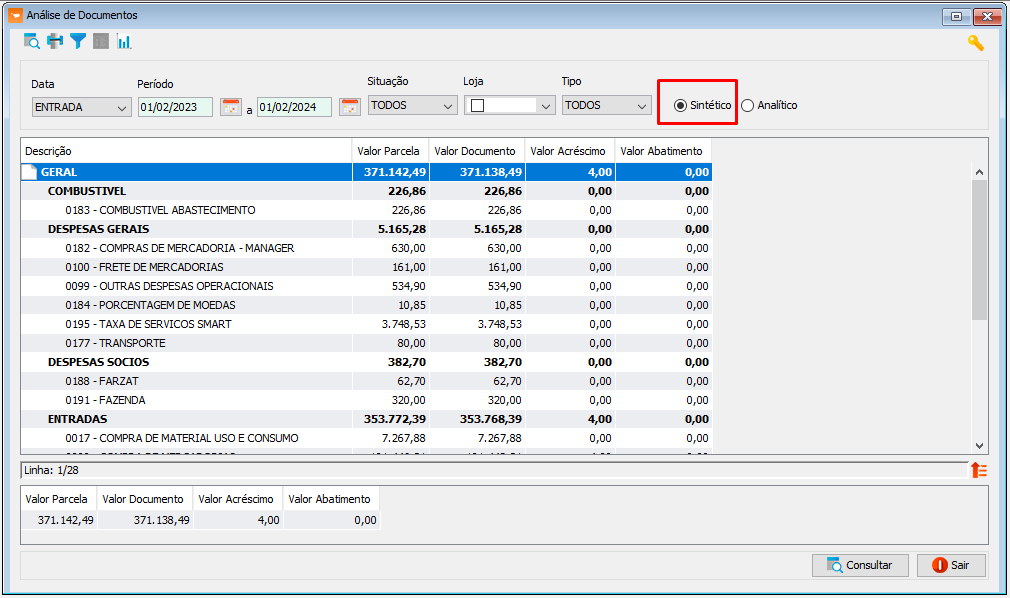Open calendar picker for start date 01/02/2023

(x=231, y=107)
